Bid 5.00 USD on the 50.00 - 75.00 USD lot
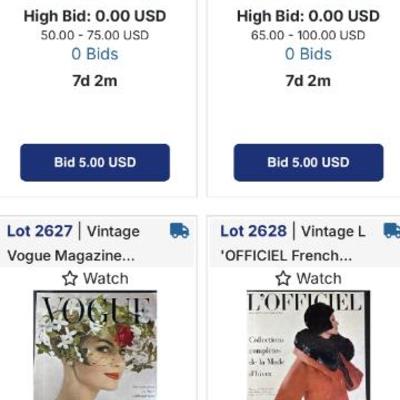 tap(95, 163)
